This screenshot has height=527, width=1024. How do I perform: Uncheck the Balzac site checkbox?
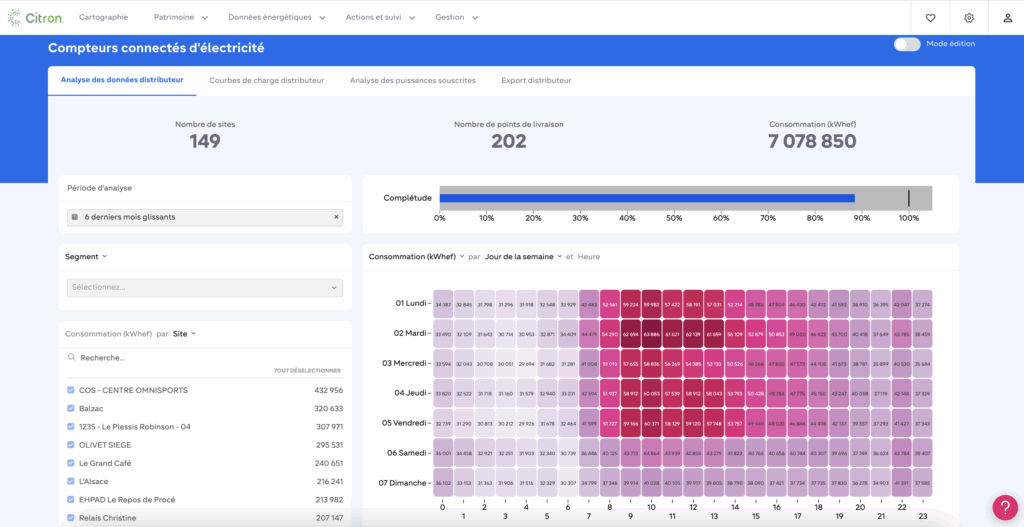(x=71, y=408)
